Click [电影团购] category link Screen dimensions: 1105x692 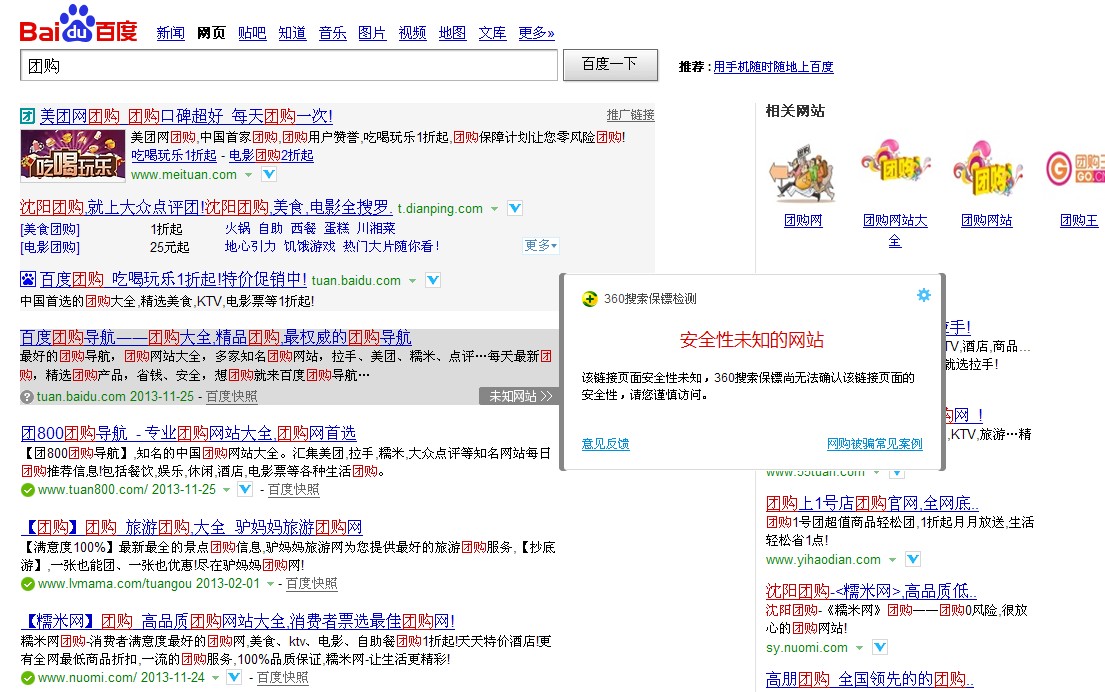50,247
